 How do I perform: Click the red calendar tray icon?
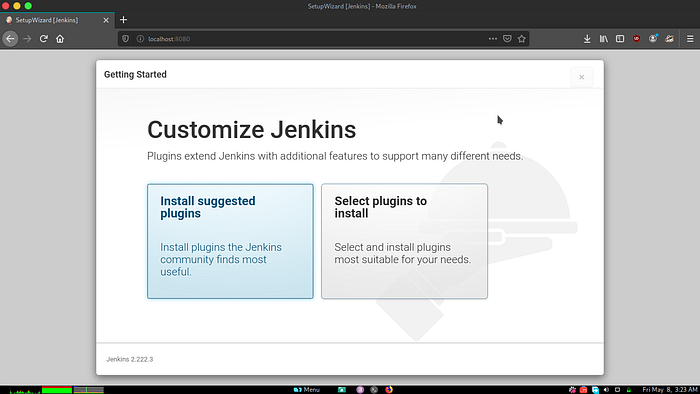click(x=583, y=390)
